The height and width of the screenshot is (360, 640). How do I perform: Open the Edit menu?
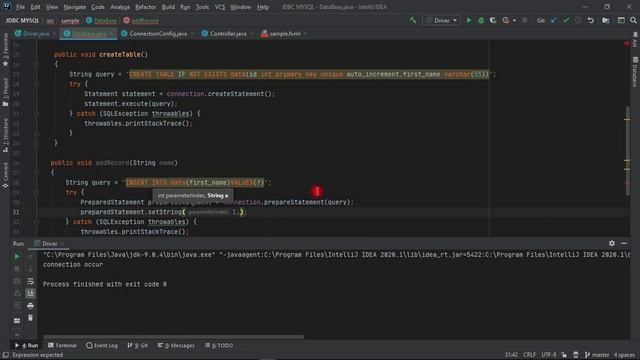click(36, 7)
